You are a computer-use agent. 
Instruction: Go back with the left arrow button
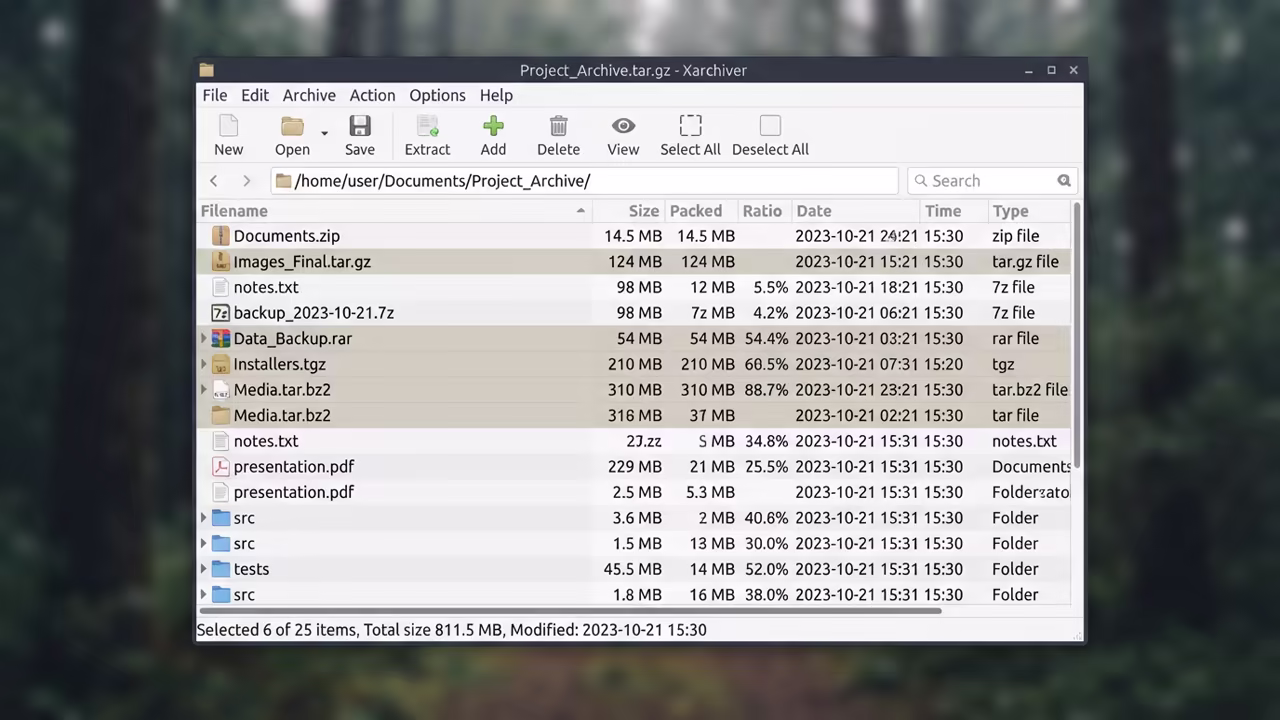pyautogui.click(x=213, y=181)
